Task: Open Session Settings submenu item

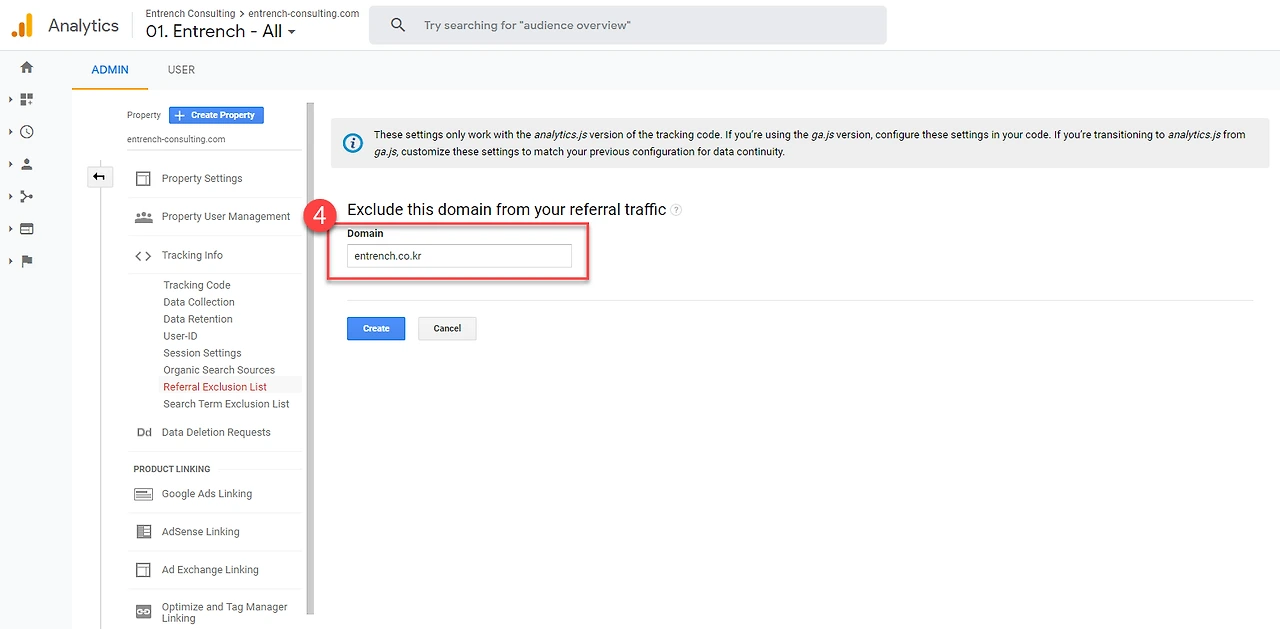Action: coord(203,353)
